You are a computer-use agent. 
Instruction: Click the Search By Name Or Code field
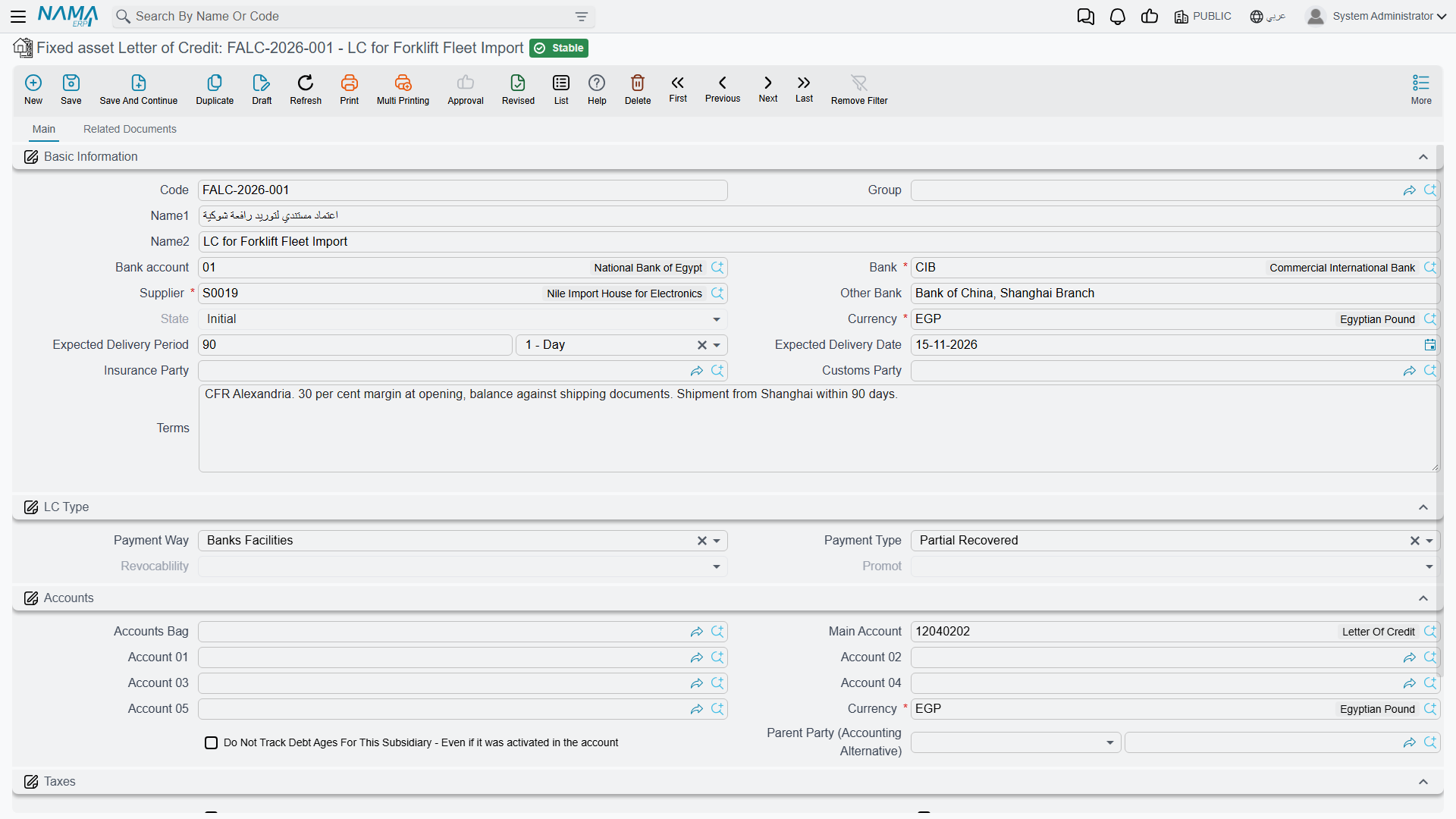pyautogui.click(x=353, y=17)
